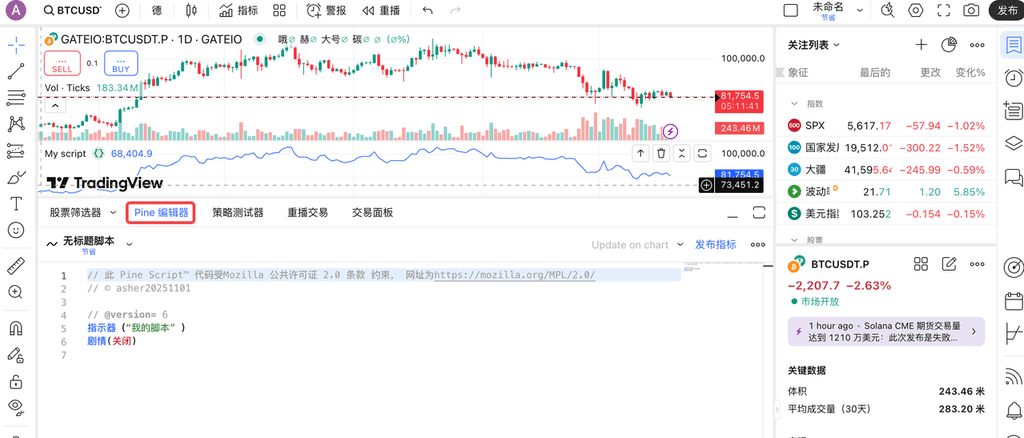Collapse the 指数 section in watchlist
The image size is (1024, 438).
pyautogui.click(x=794, y=103)
